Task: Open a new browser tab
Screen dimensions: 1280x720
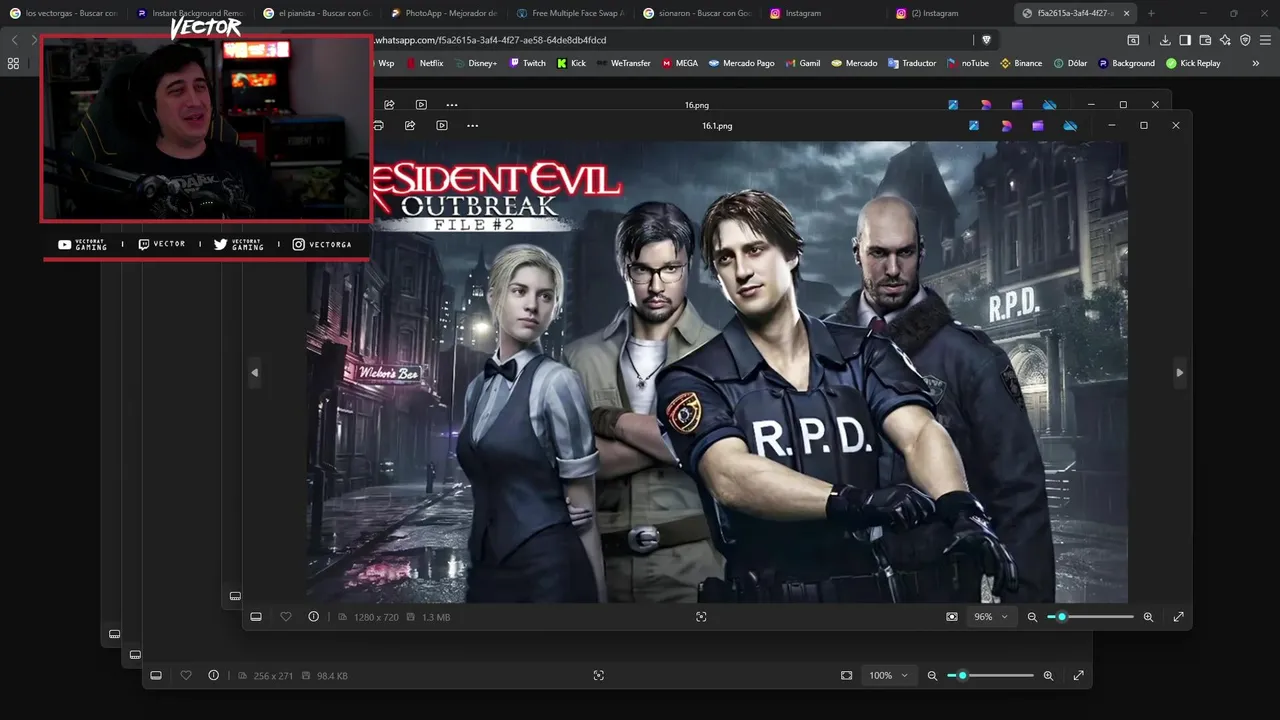Action: pos(1151,13)
